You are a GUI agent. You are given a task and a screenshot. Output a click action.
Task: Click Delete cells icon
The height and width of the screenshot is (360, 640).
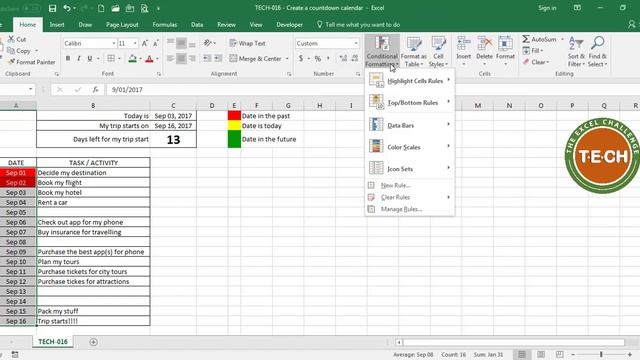tap(484, 43)
